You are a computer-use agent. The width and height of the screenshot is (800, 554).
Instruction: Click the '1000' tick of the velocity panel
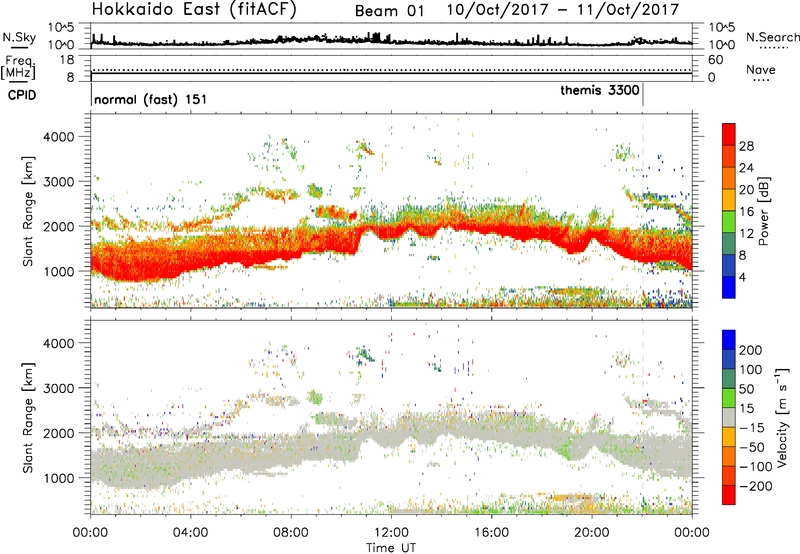(58, 478)
